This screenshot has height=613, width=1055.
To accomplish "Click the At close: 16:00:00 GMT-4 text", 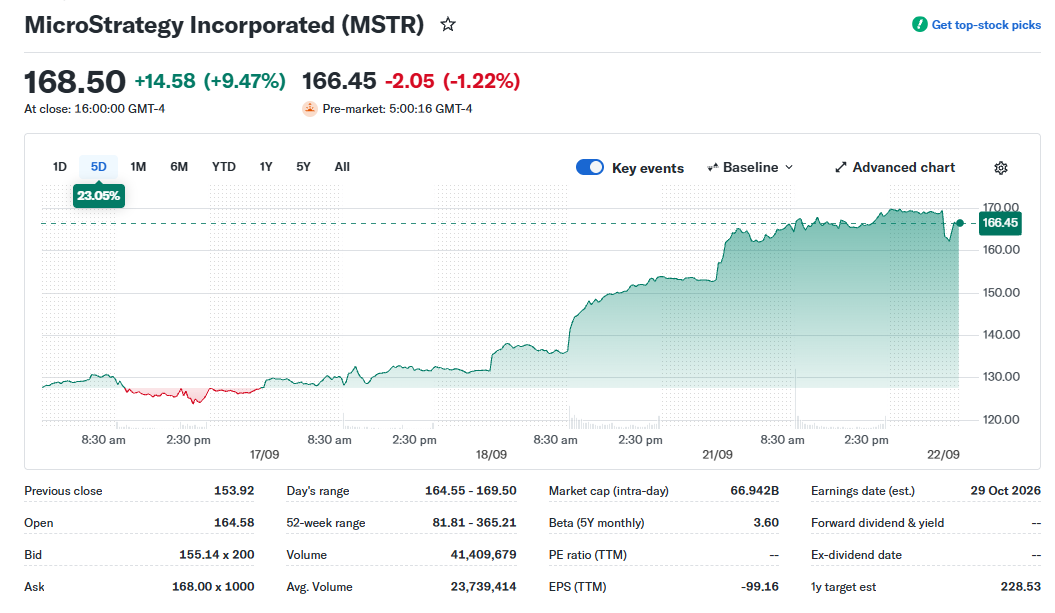I will (x=94, y=109).
